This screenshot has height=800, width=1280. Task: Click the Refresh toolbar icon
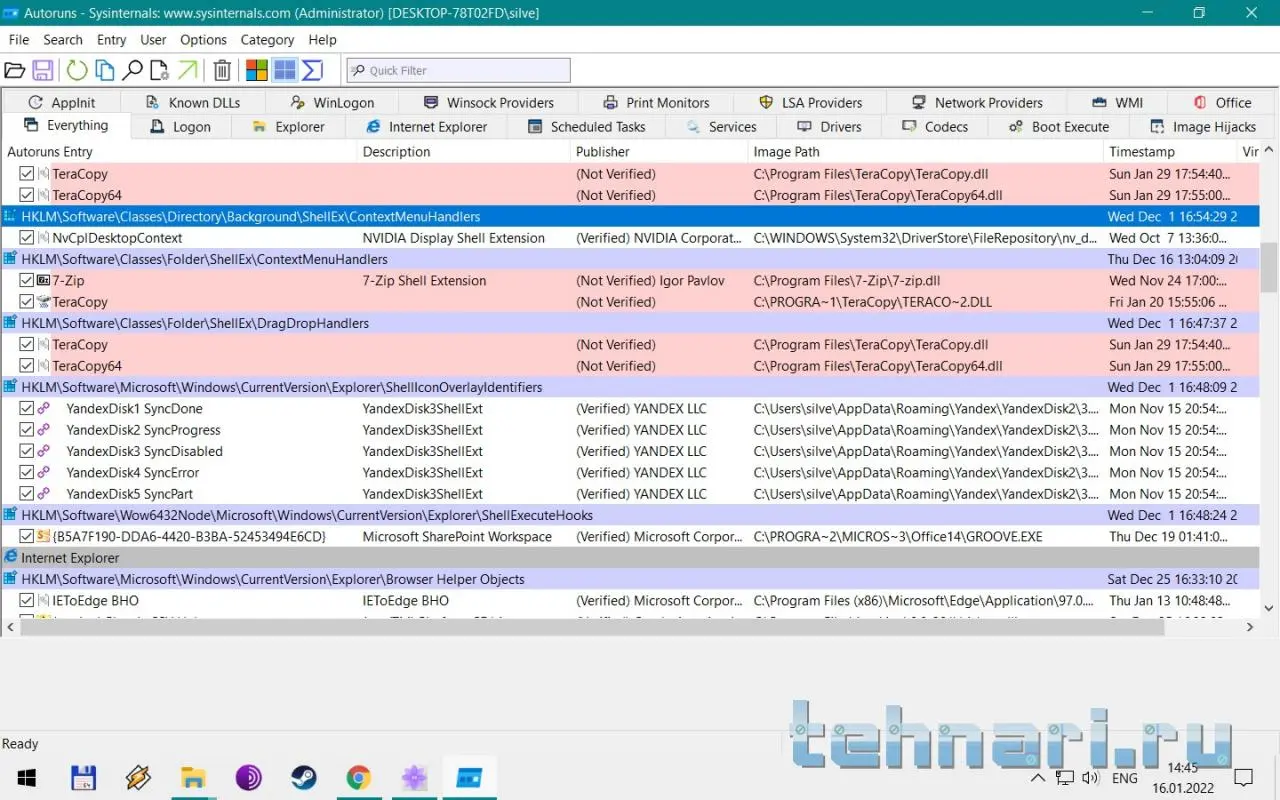pos(76,70)
